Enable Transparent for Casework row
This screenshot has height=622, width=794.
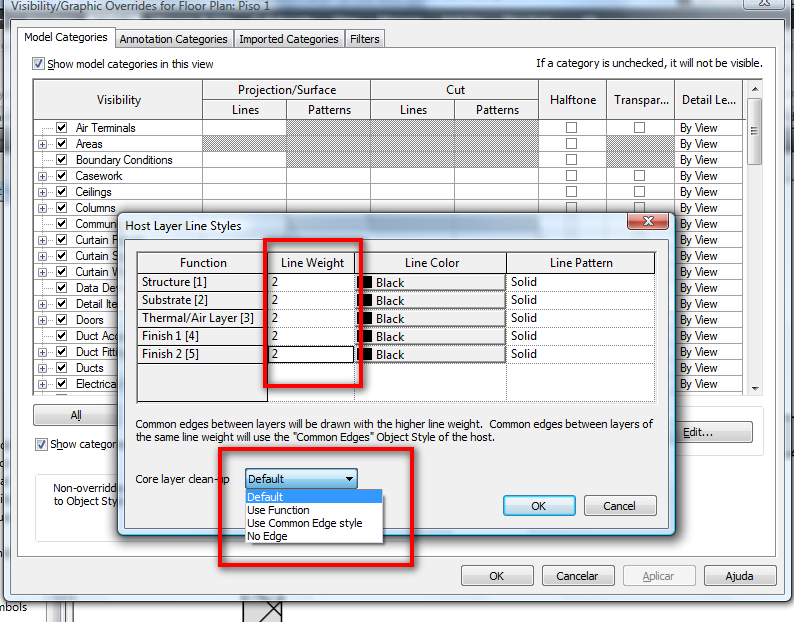tap(640, 176)
